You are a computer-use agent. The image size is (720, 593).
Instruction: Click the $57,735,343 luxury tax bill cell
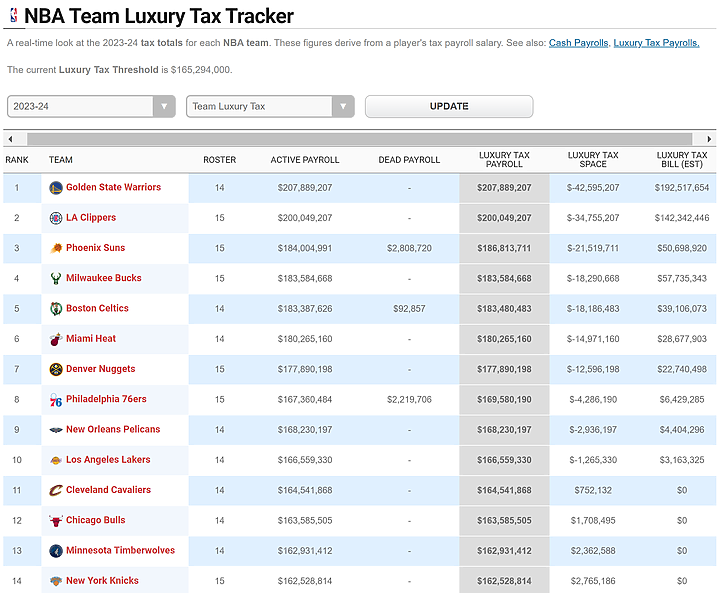click(682, 279)
